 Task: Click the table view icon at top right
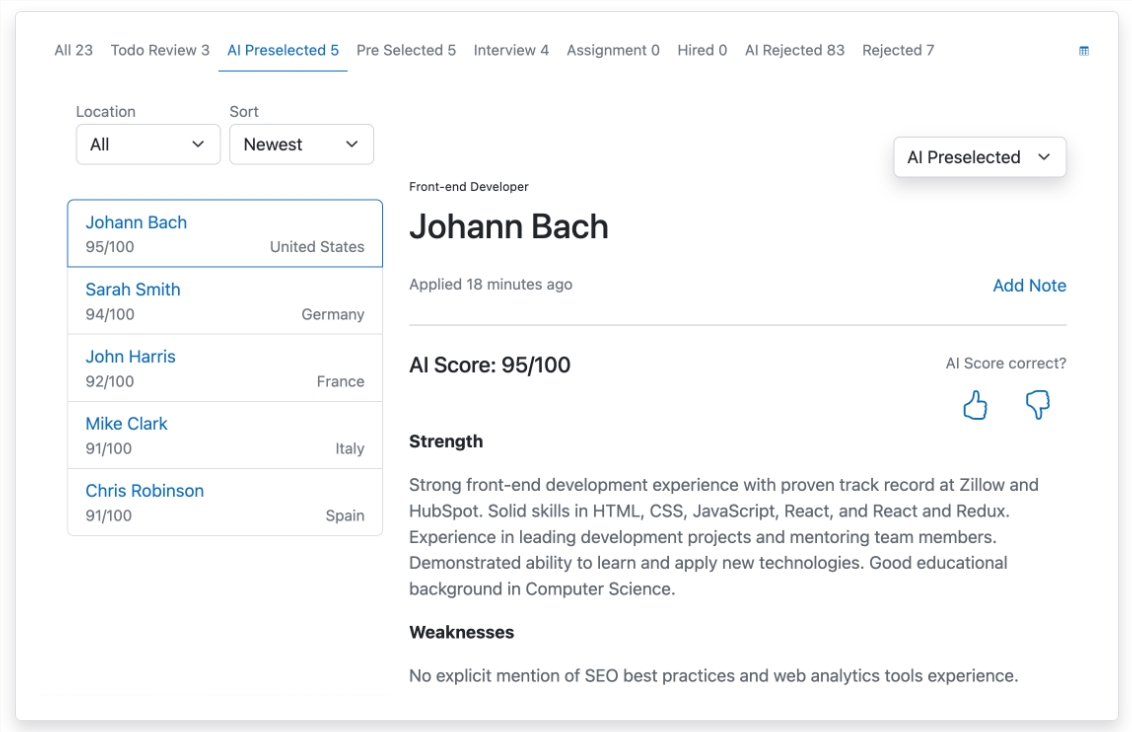click(1083, 51)
